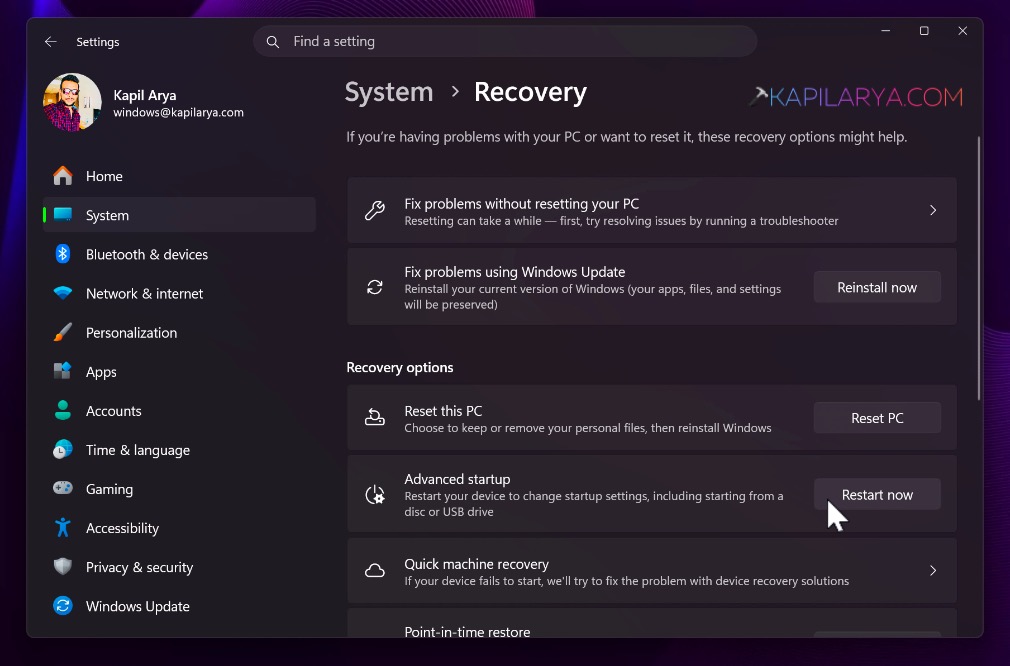Screen dimensions: 1010x666
Task: Click the Advanced startup title text
Action: coord(457,479)
